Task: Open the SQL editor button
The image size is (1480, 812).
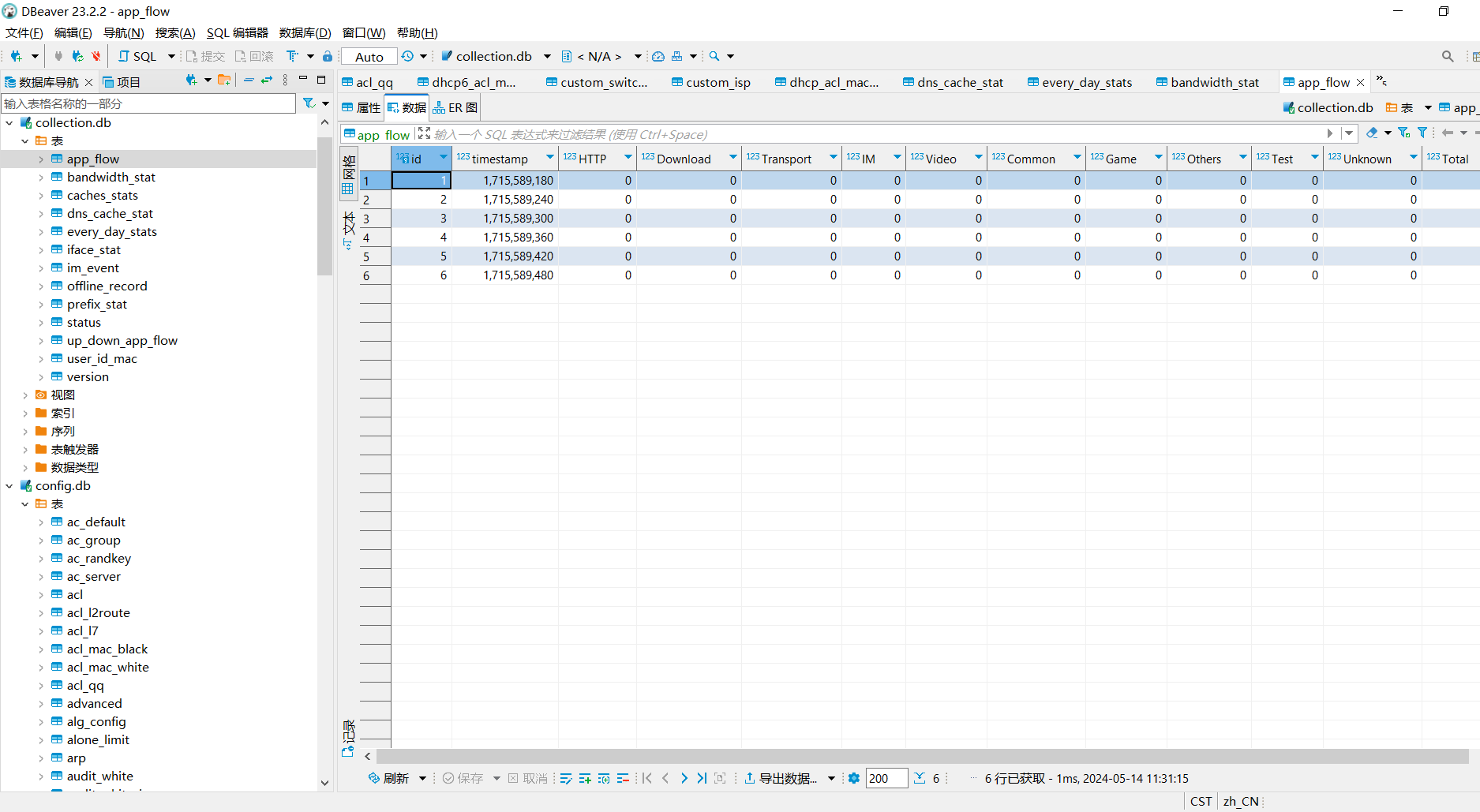Action: (137, 56)
